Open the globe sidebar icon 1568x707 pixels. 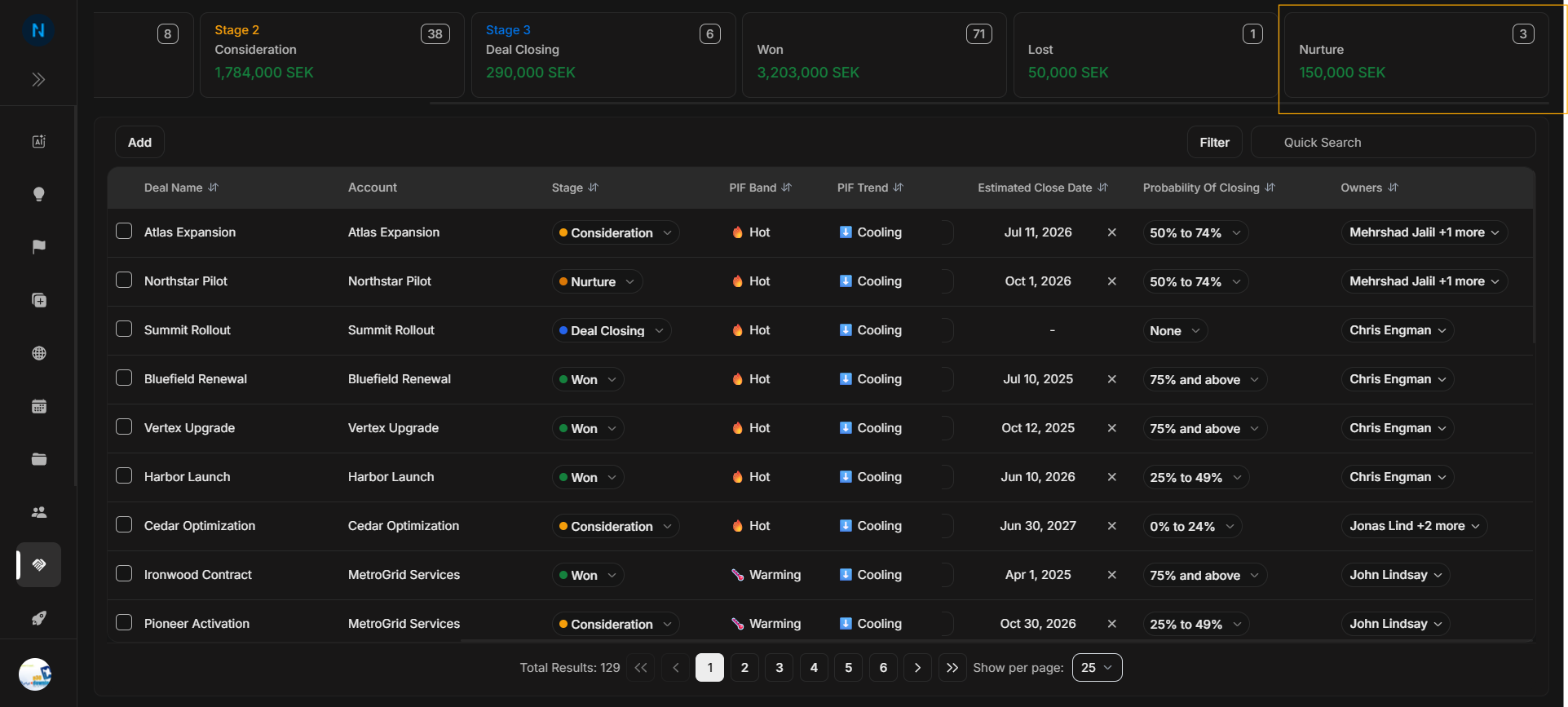38,353
